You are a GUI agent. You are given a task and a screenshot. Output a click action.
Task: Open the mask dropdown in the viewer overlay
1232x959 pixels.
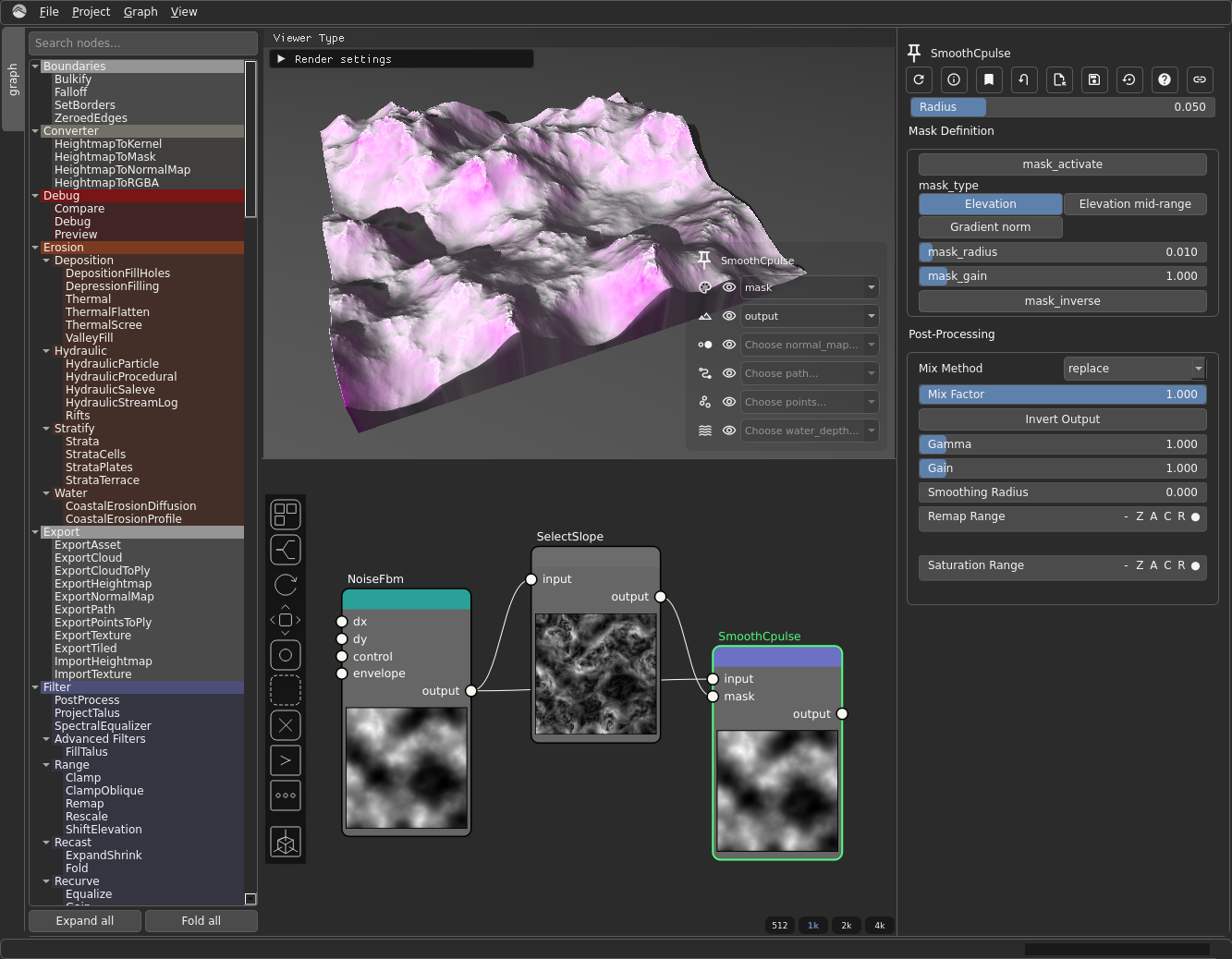[x=810, y=287]
